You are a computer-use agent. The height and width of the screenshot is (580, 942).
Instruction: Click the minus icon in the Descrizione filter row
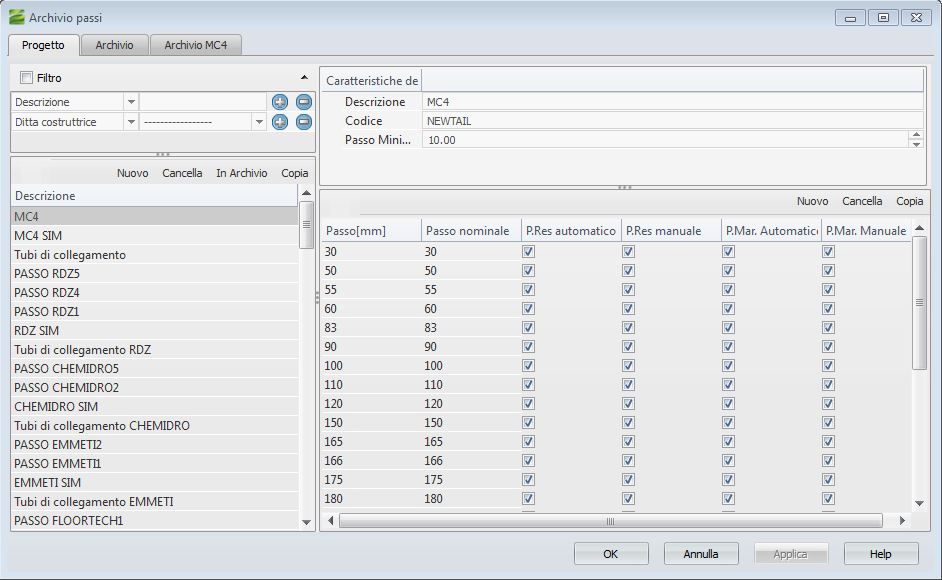coord(304,102)
